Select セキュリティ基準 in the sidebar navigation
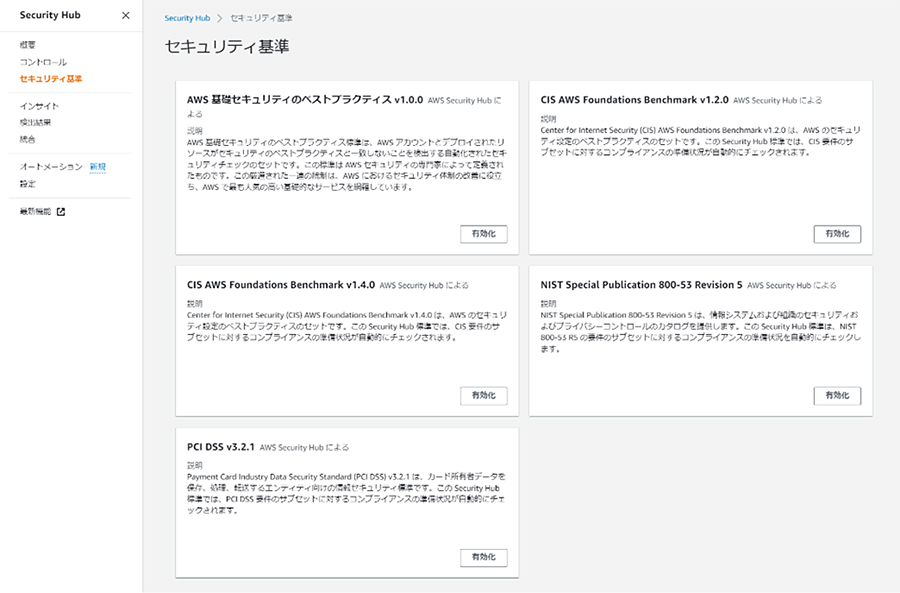Viewport: 900px width, 593px height. coord(51,79)
